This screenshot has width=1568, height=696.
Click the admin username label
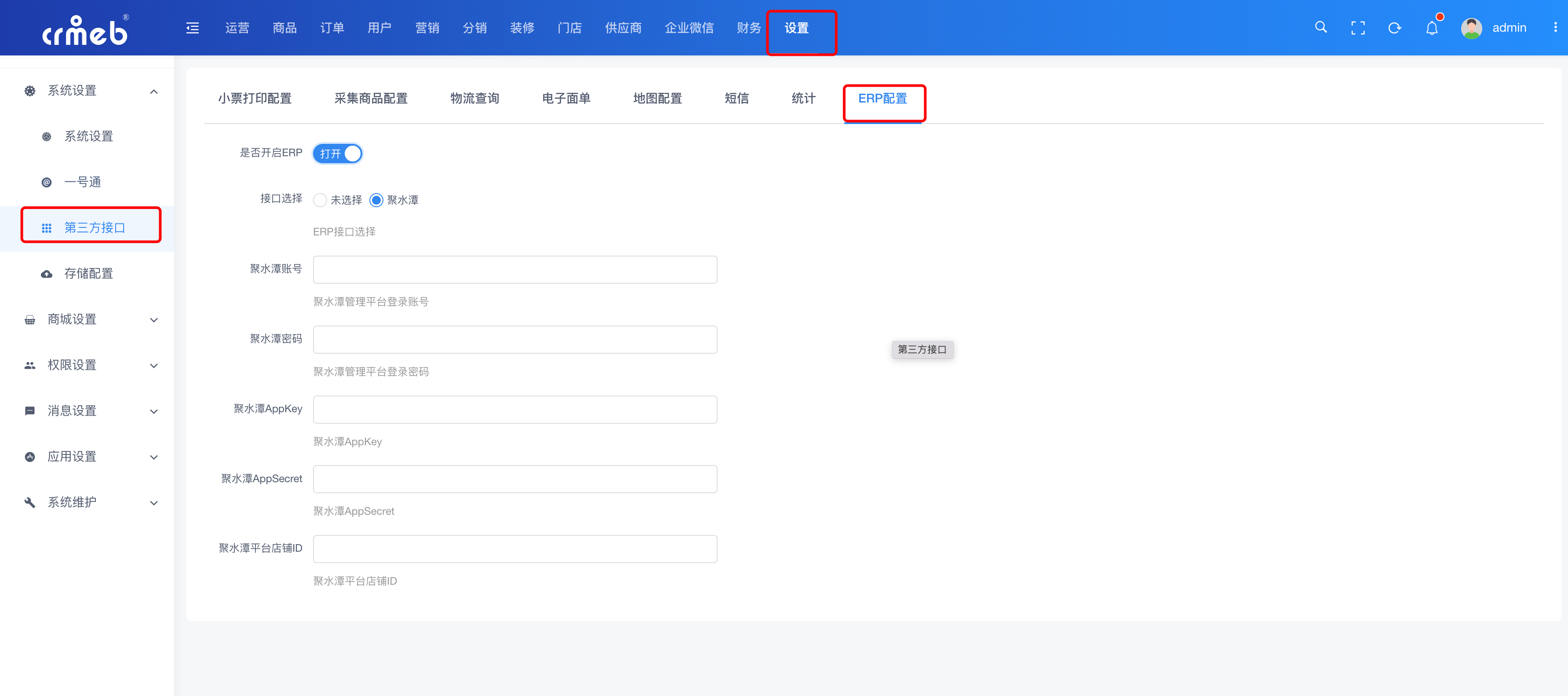[1509, 28]
